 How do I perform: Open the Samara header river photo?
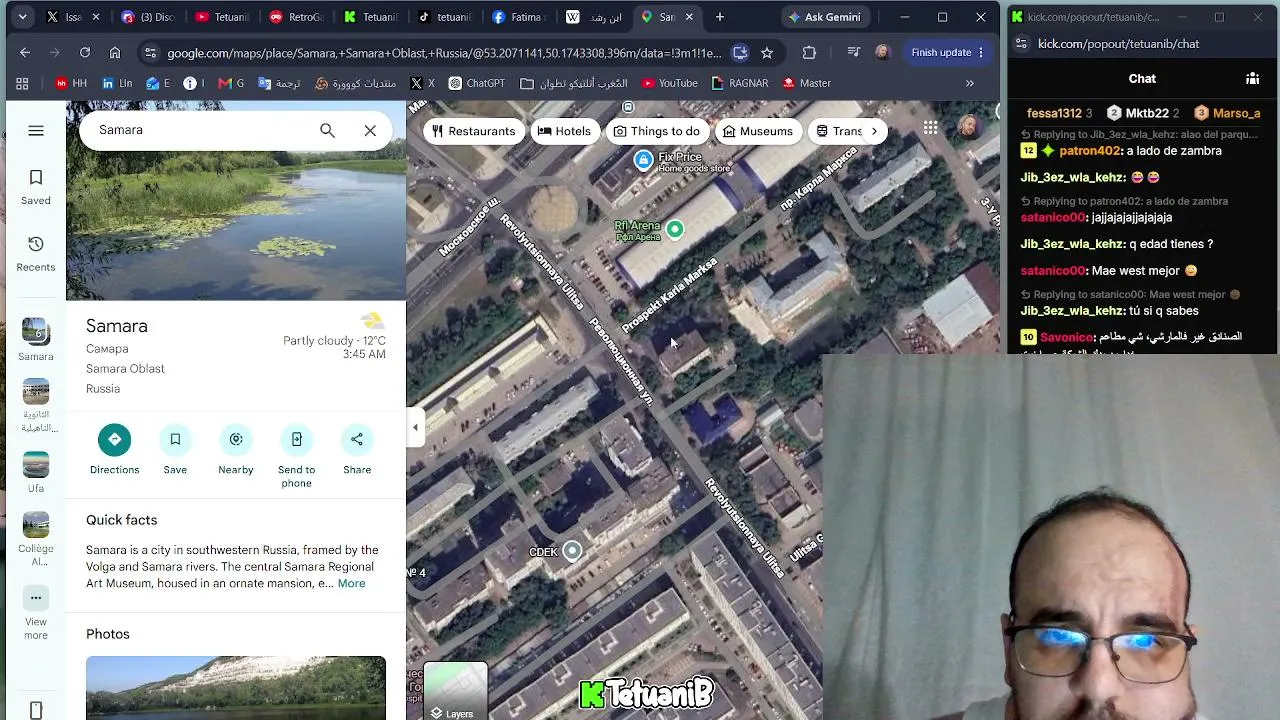(236, 200)
